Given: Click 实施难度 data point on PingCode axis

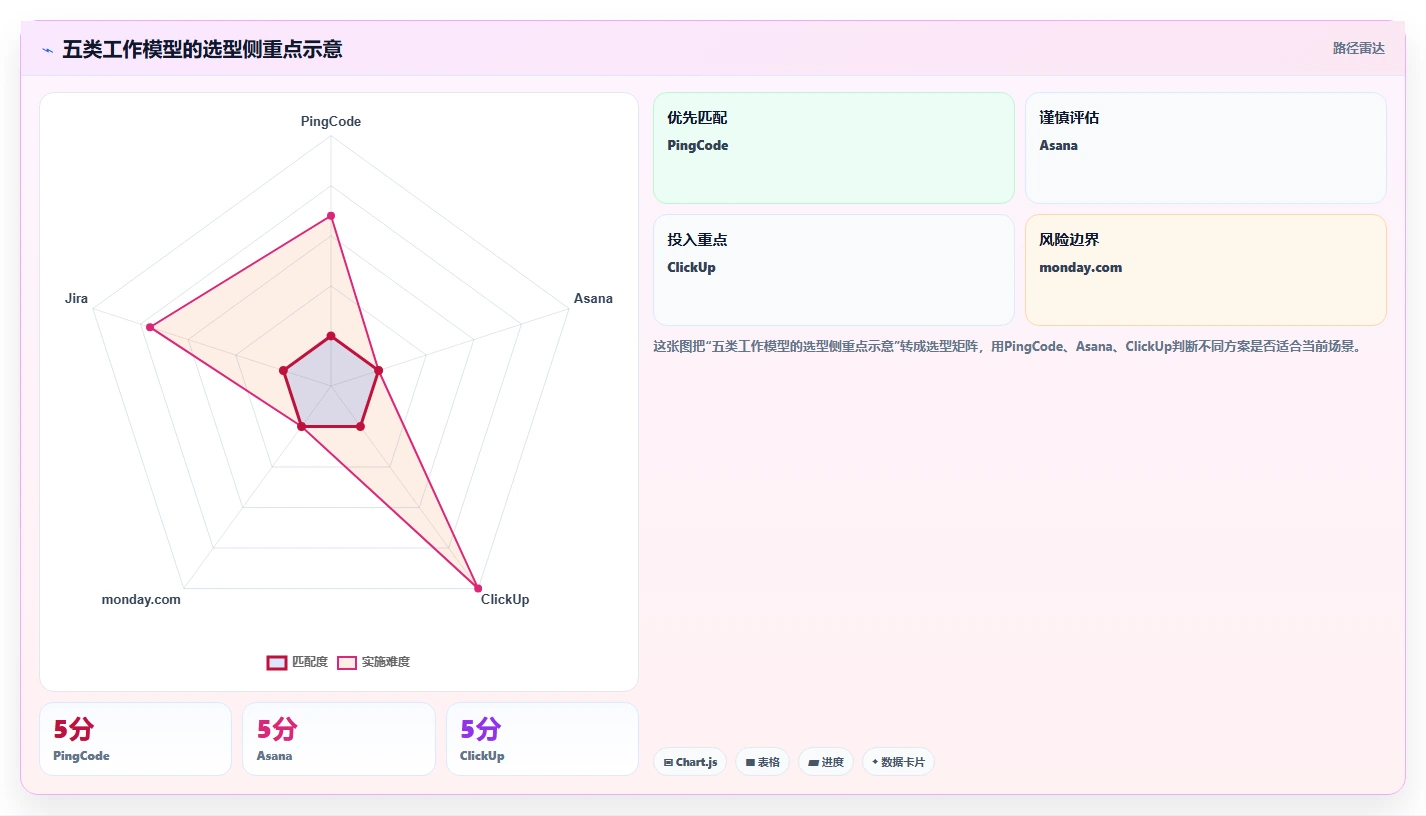Looking at the screenshot, I should (x=331, y=216).
